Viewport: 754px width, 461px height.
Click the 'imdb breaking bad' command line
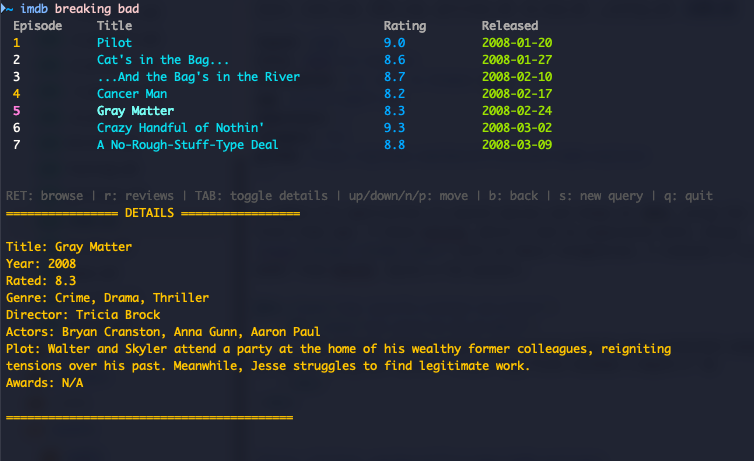pos(79,9)
